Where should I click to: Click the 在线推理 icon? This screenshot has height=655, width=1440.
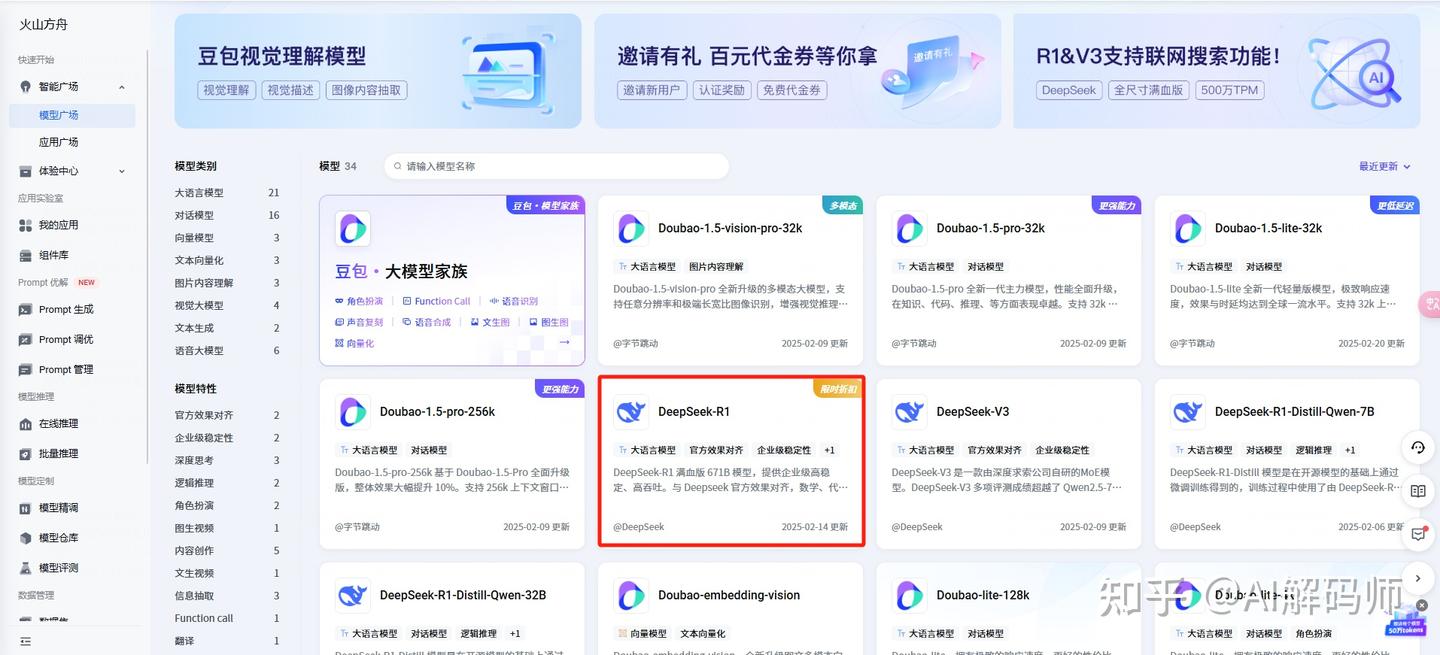tap(26, 424)
